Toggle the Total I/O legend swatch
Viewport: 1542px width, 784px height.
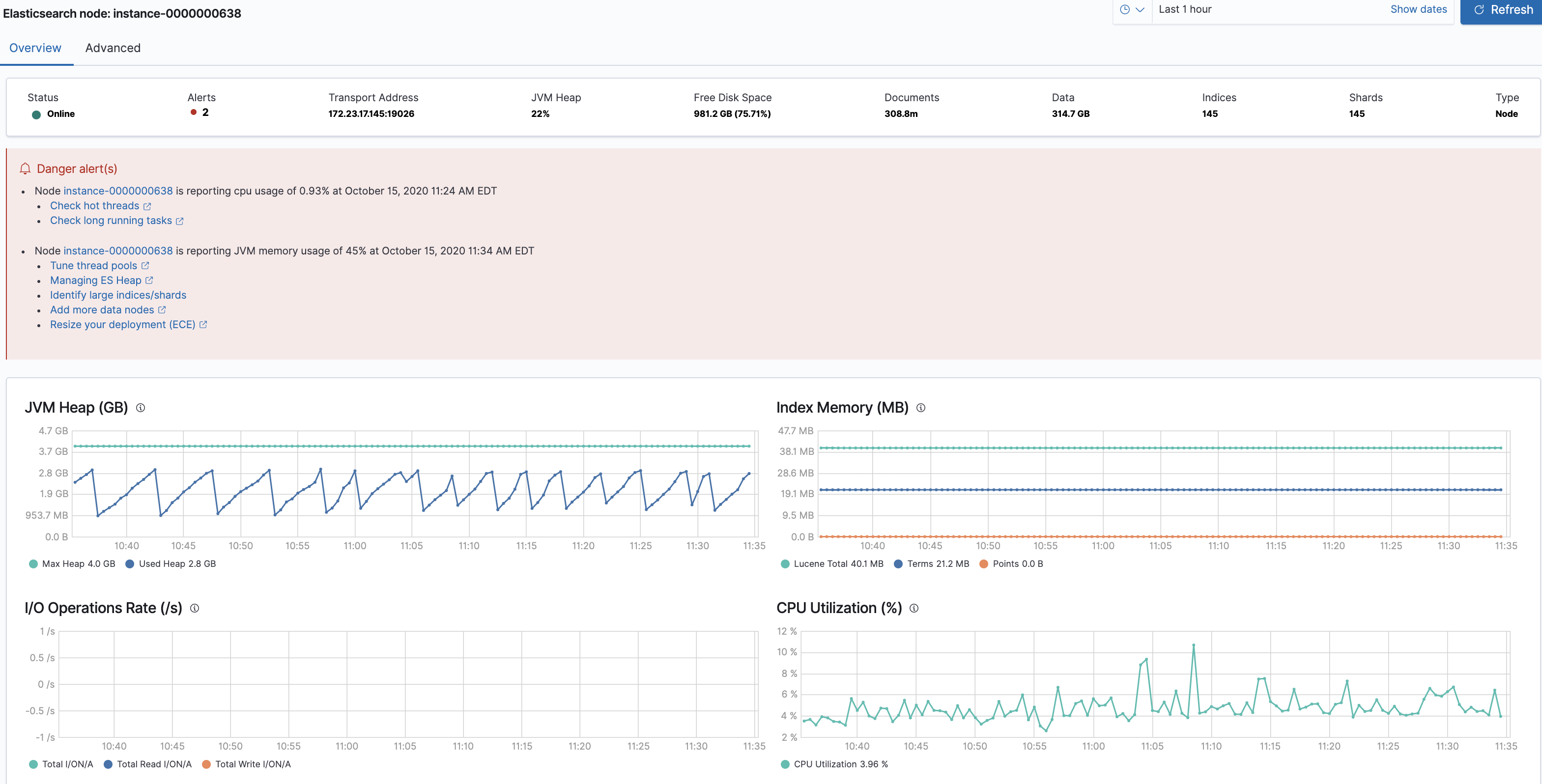pos(33,764)
